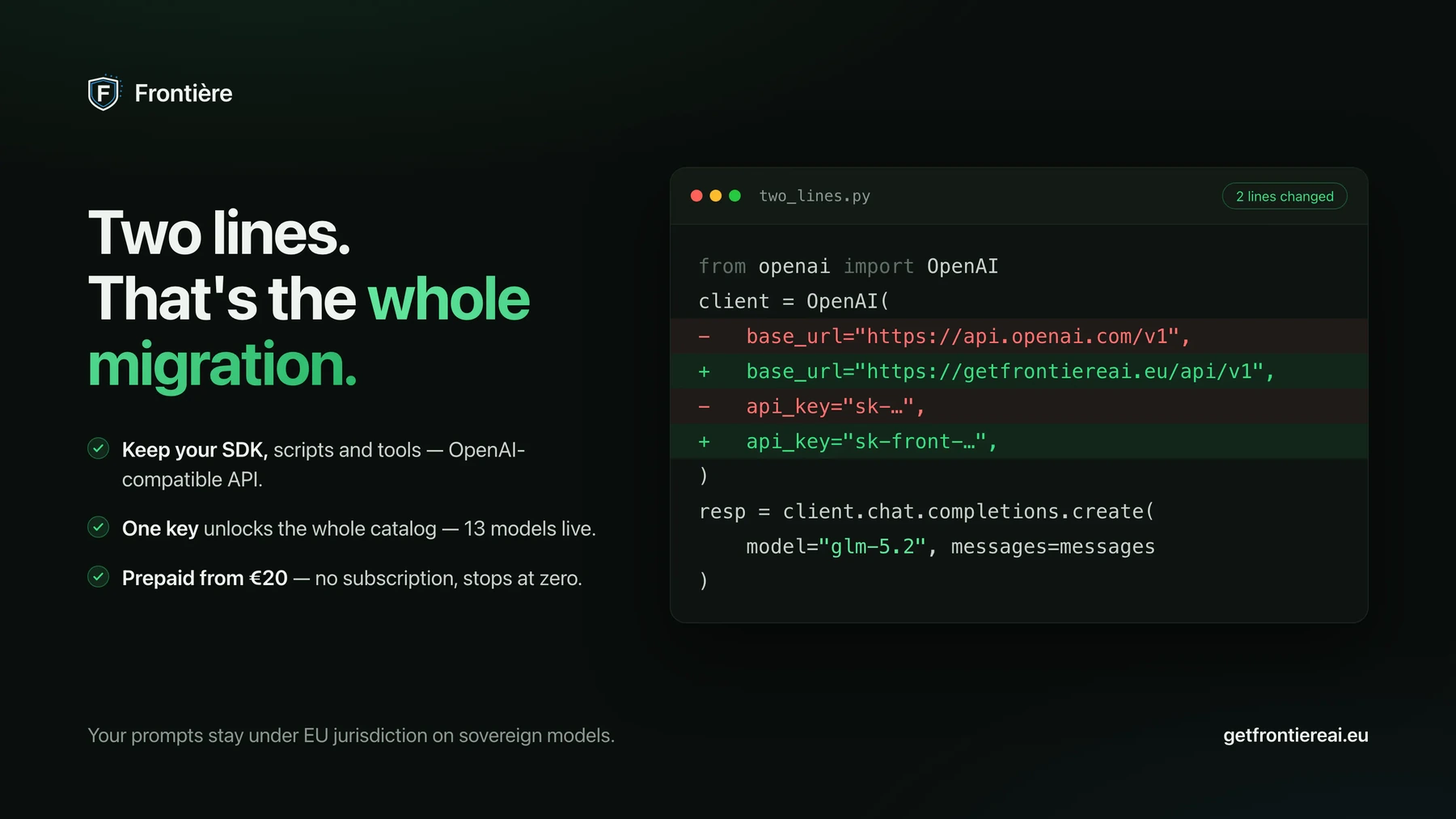Click the added getfrontiereai.eu base_url line
Screen dimensions: 1456x819
pyautogui.click(x=1019, y=371)
